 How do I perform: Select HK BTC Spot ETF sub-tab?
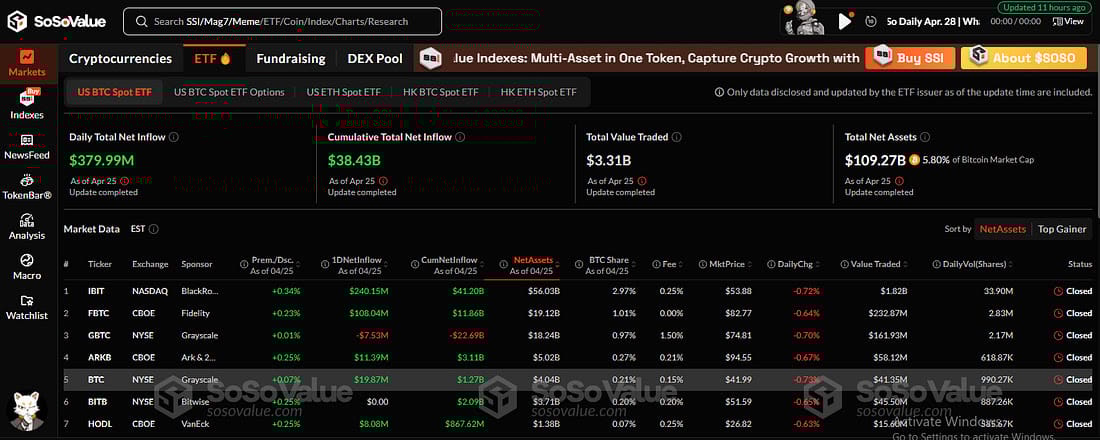pos(441,92)
